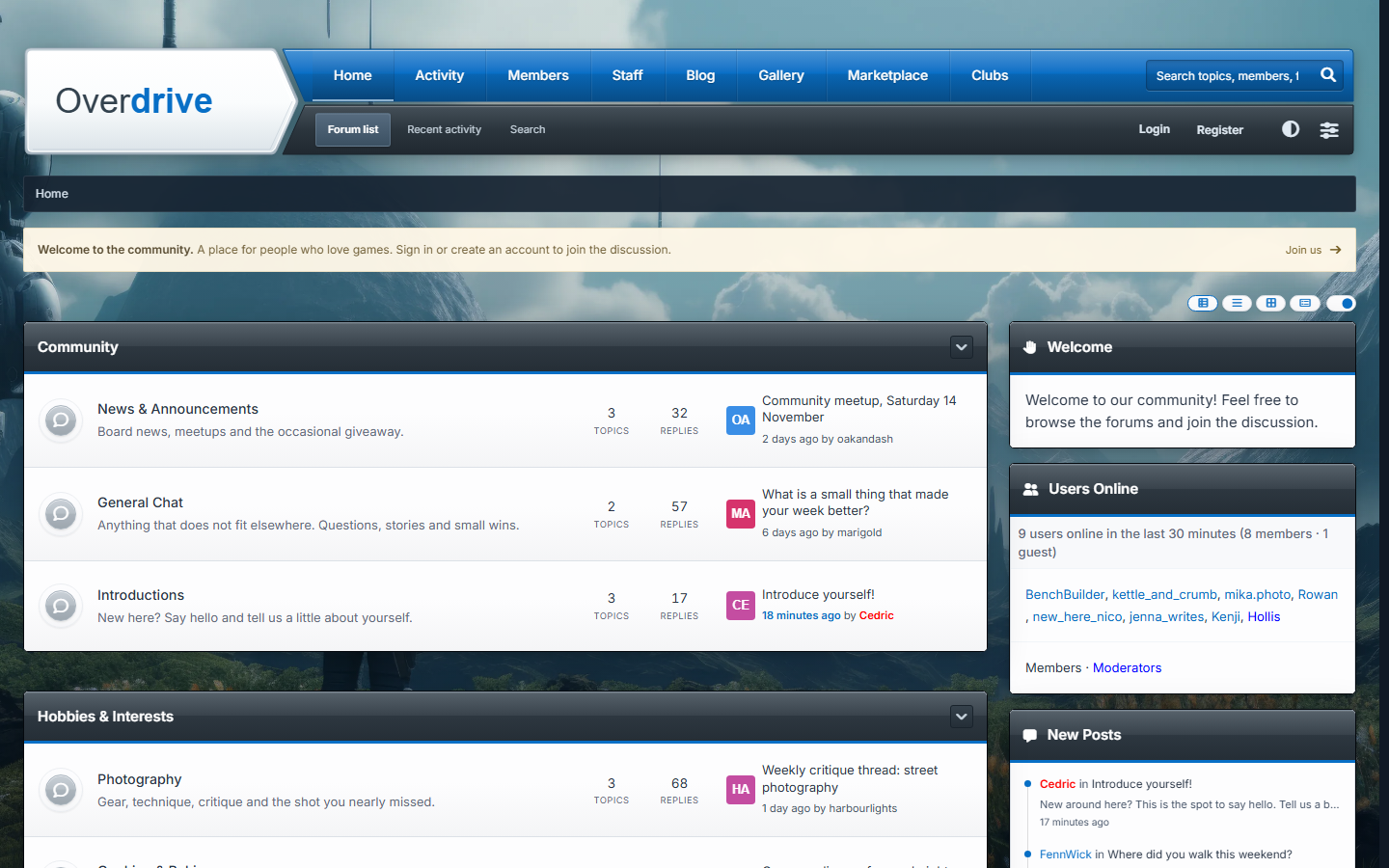
Task: Toggle the blue-dot switch beside layout buttons
Action: [1341, 303]
